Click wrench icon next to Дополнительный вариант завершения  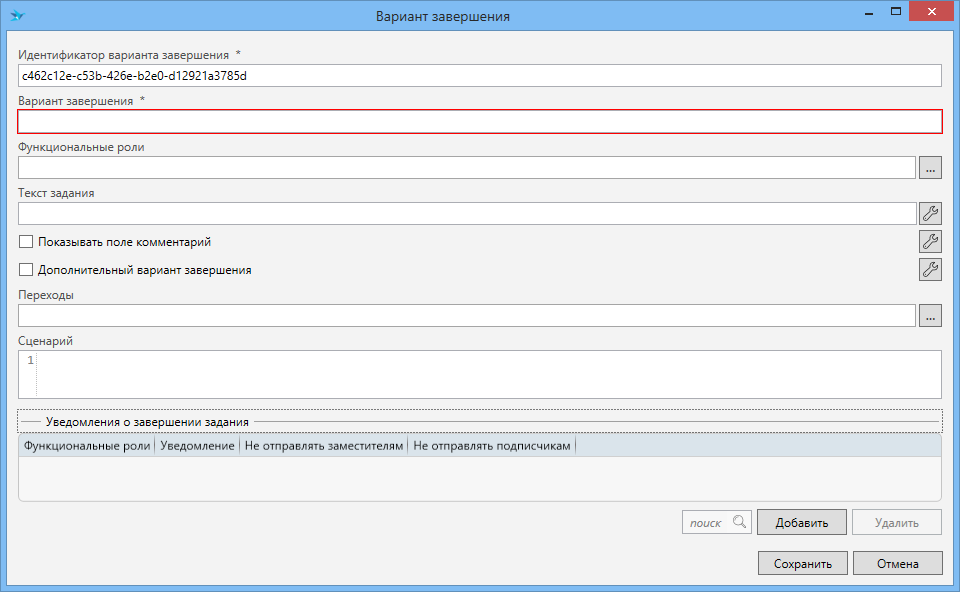pyautogui.click(x=930, y=269)
